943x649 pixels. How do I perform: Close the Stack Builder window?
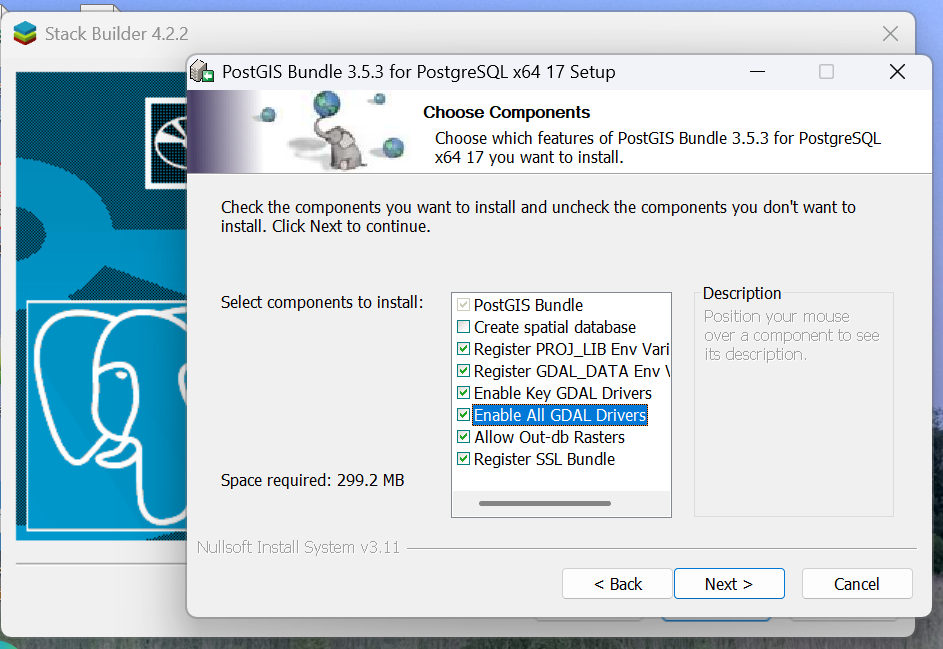(x=890, y=34)
